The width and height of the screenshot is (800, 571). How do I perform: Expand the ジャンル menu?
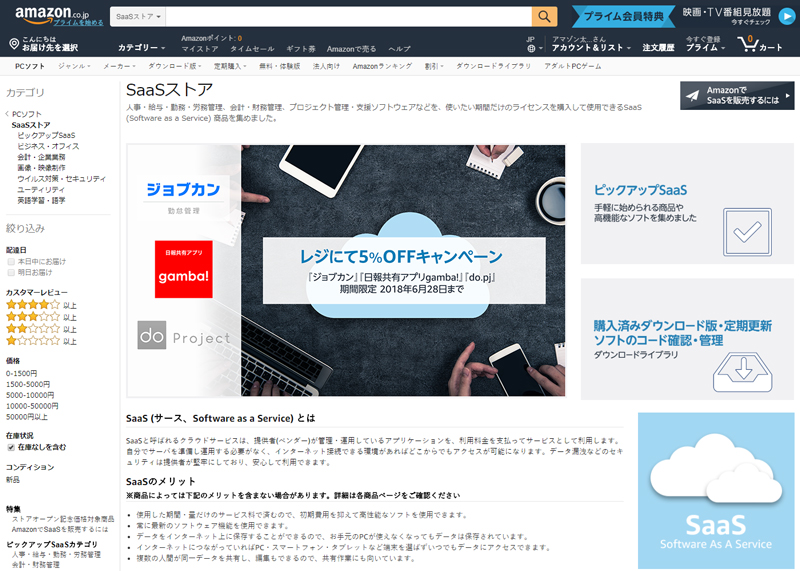(74, 66)
